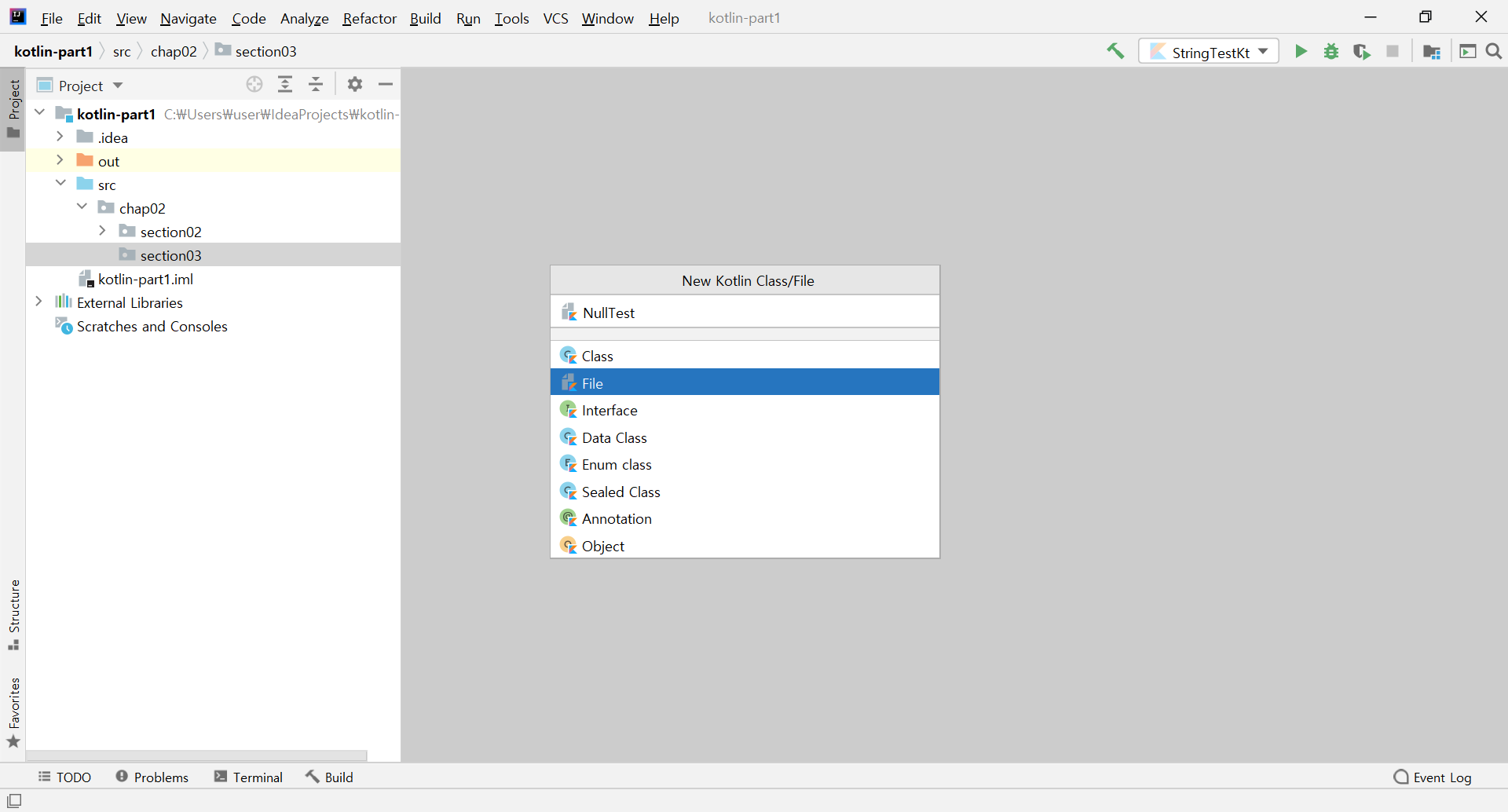Toggle the Project side tool window tab
Viewport: 1508px width, 812px height.
click(13, 108)
